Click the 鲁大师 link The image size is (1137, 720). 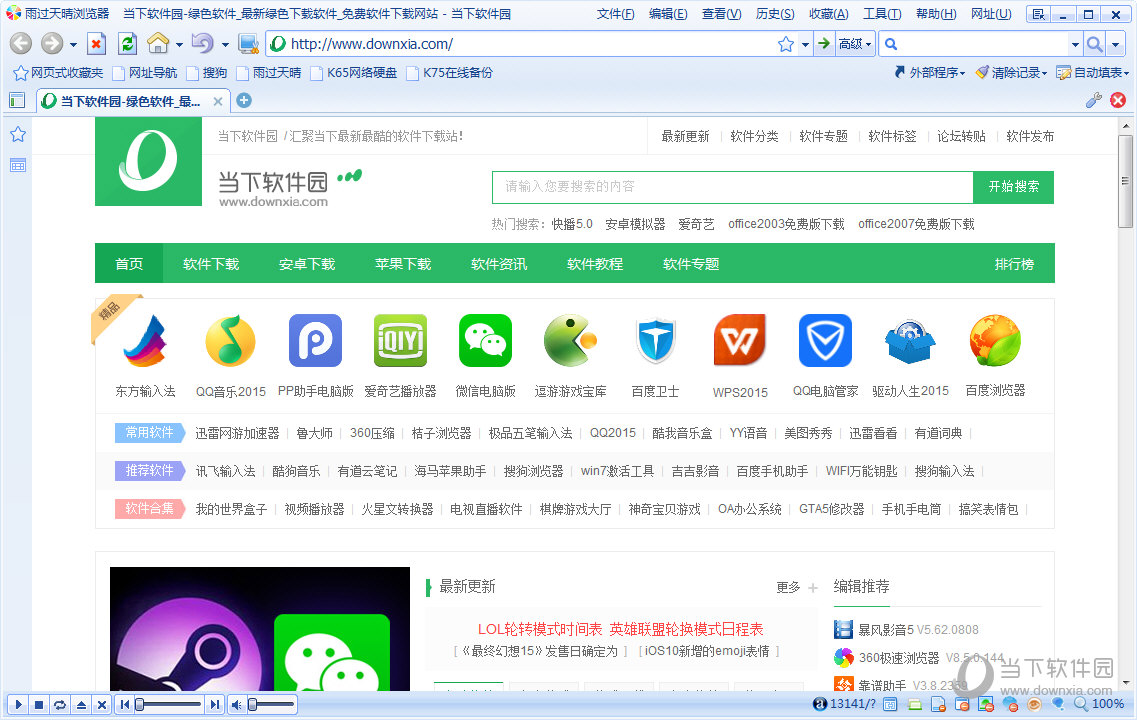(x=314, y=433)
